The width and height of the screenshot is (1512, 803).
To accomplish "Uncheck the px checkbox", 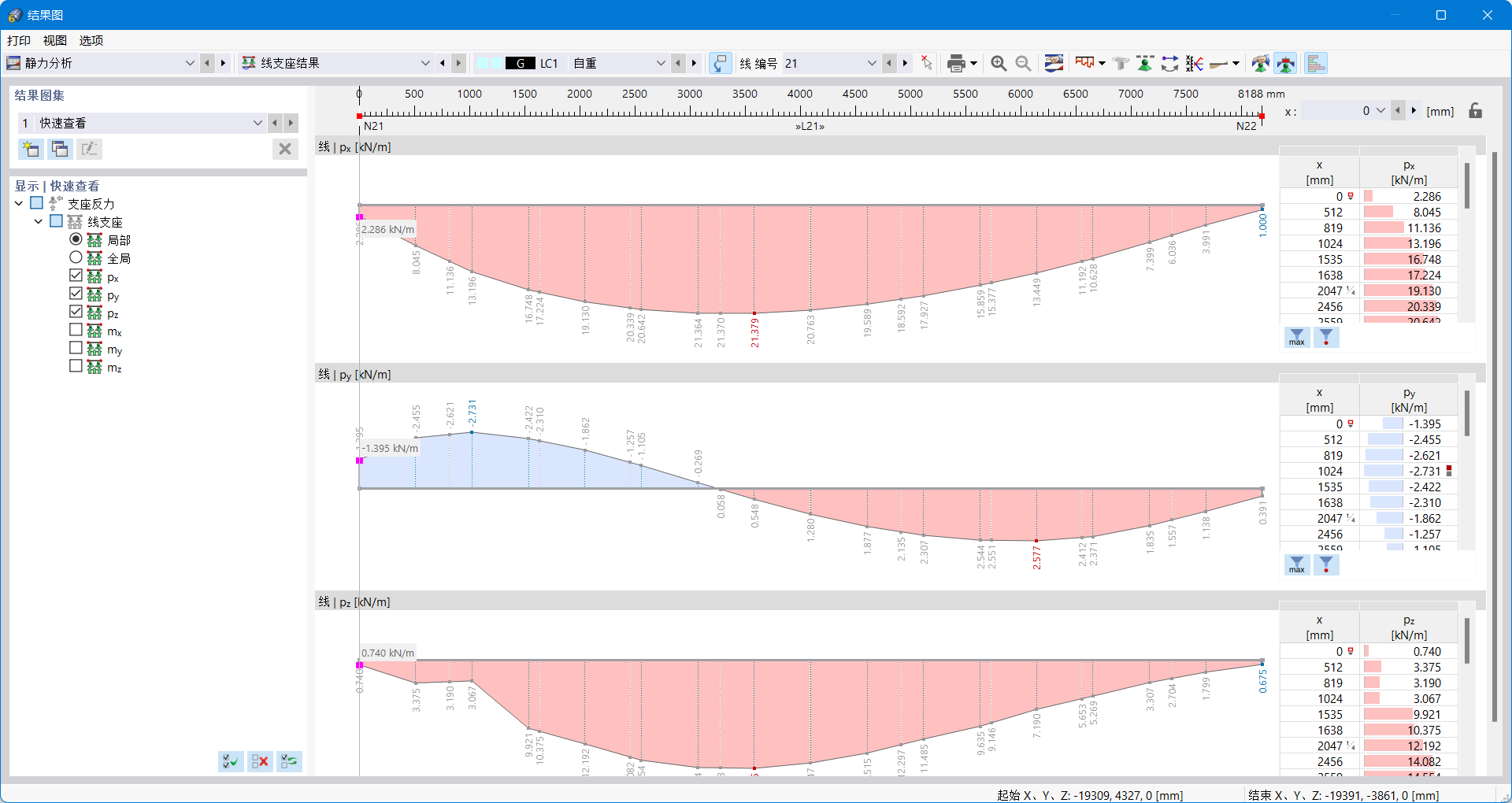I will click(x=76, y=276).
